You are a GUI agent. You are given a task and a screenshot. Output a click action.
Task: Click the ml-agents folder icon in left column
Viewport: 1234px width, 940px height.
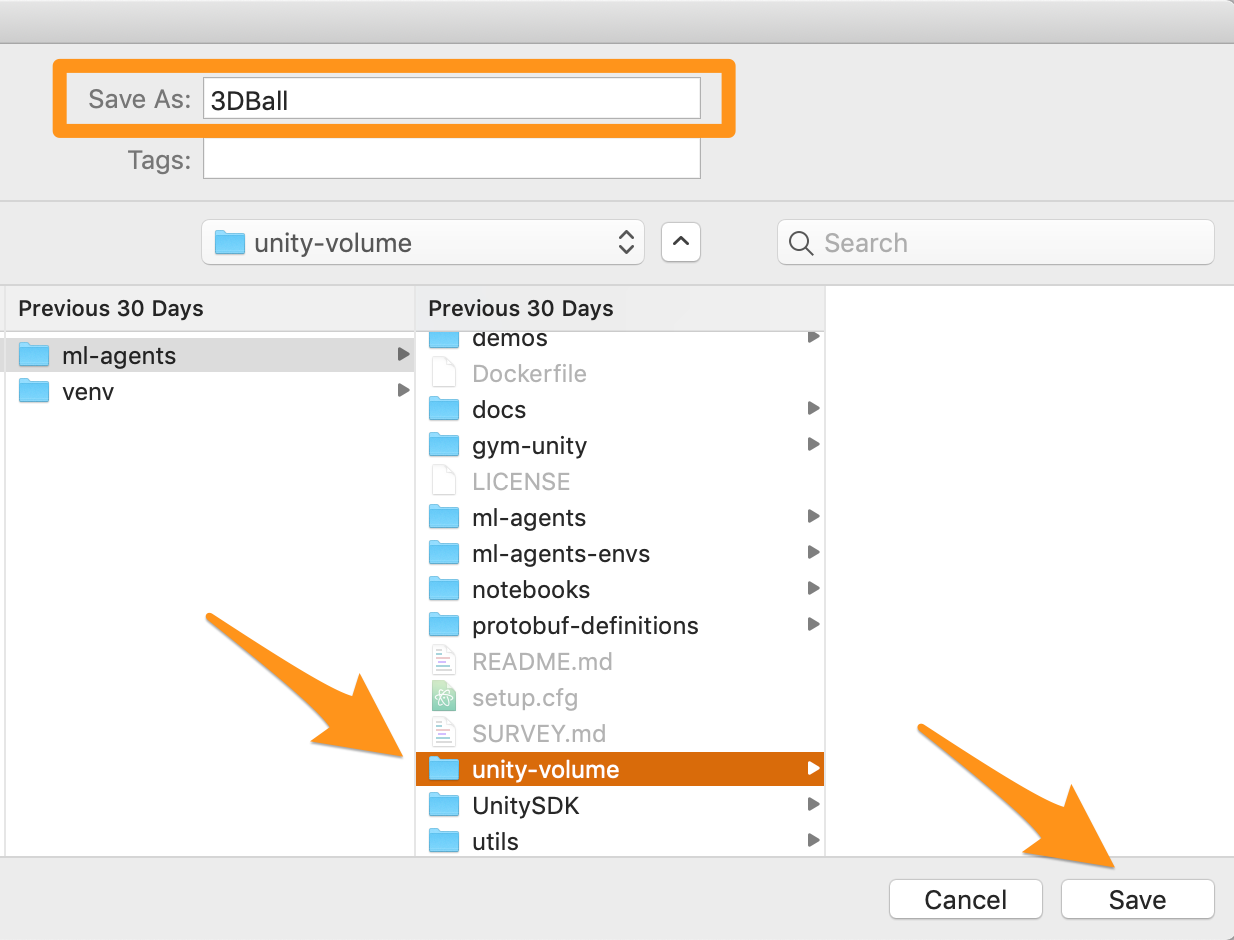click(34, 355)
